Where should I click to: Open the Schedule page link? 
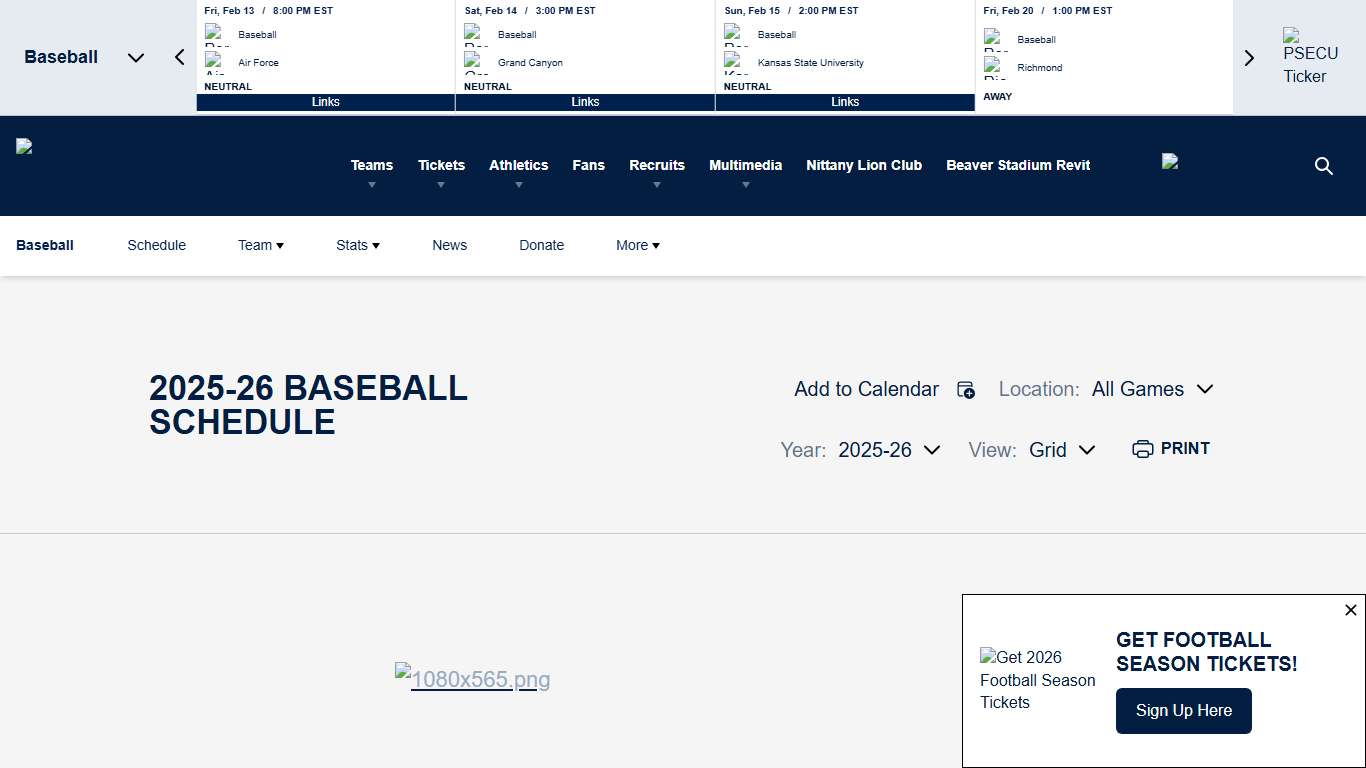tap(156, 245)
